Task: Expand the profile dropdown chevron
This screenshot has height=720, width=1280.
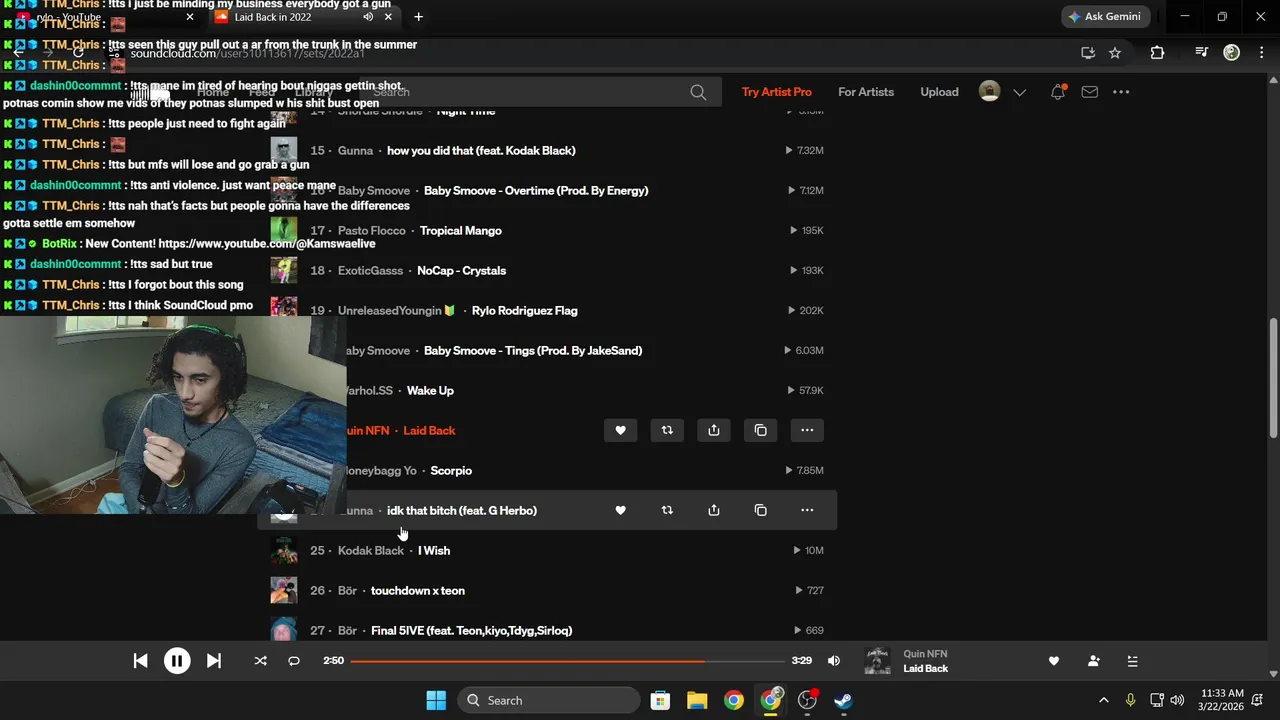Action: click(x=1019, y=92)
